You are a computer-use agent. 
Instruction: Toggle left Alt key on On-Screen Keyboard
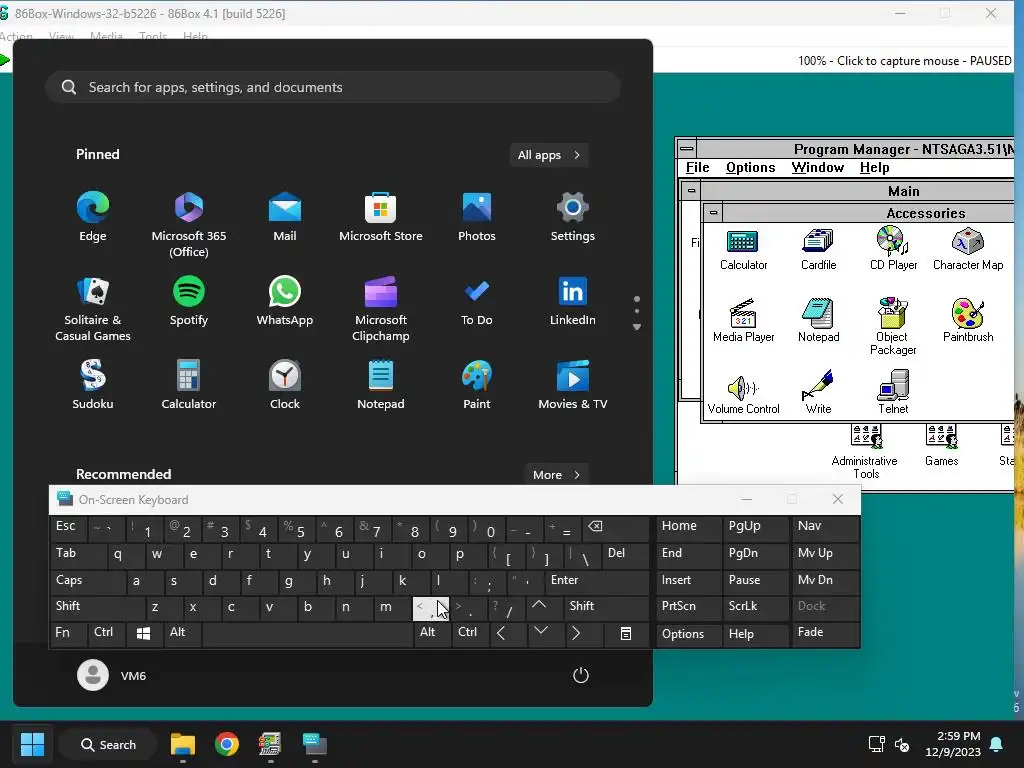(182, 633)
